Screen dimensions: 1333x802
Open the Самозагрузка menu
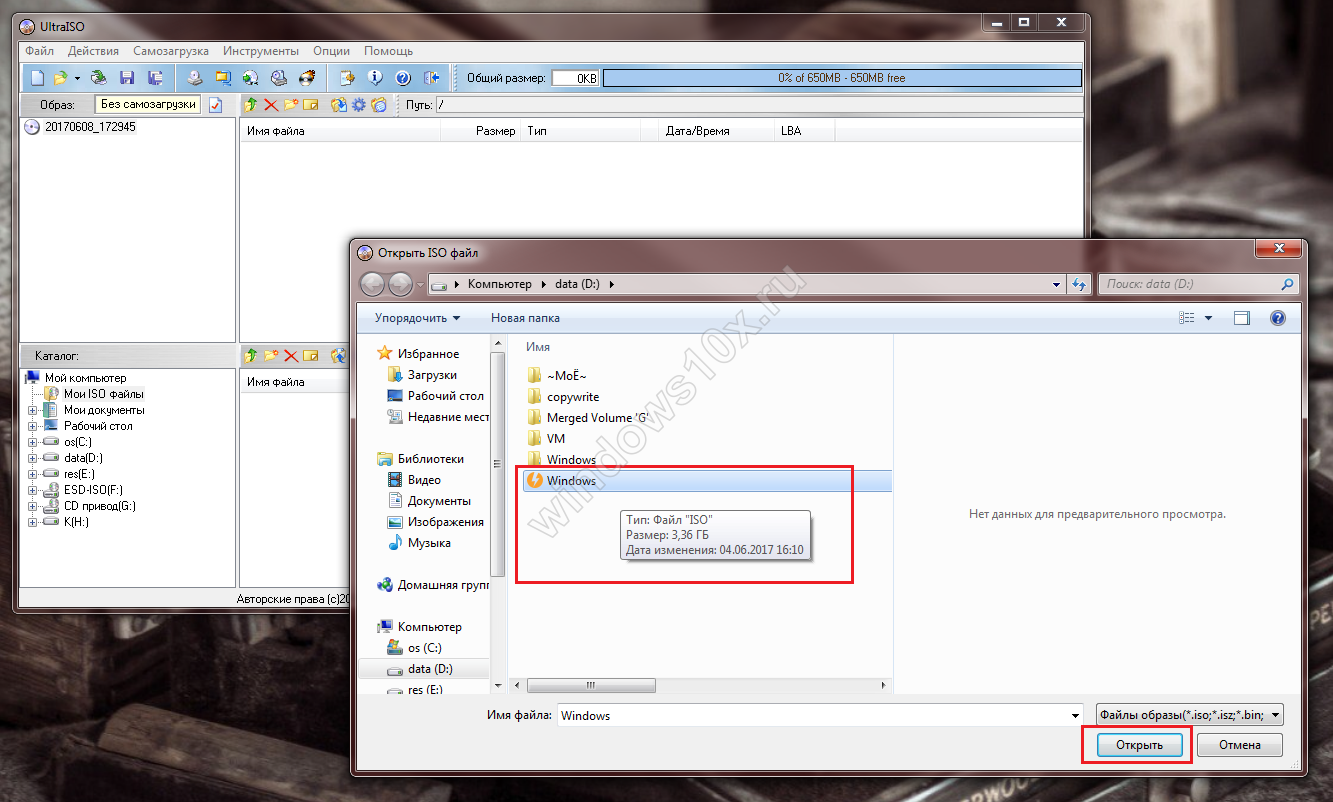click(x=171, y=51)
